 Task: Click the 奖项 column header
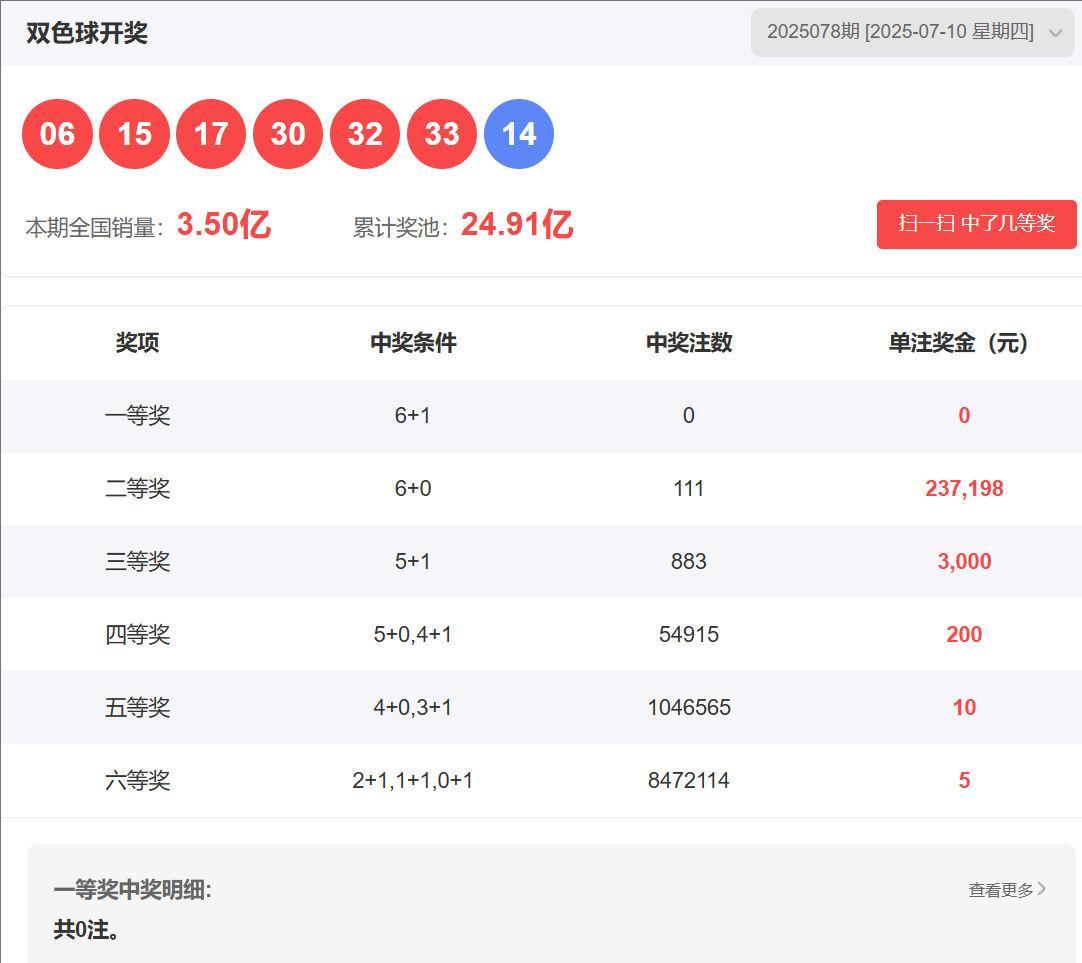tap(138, 343)
